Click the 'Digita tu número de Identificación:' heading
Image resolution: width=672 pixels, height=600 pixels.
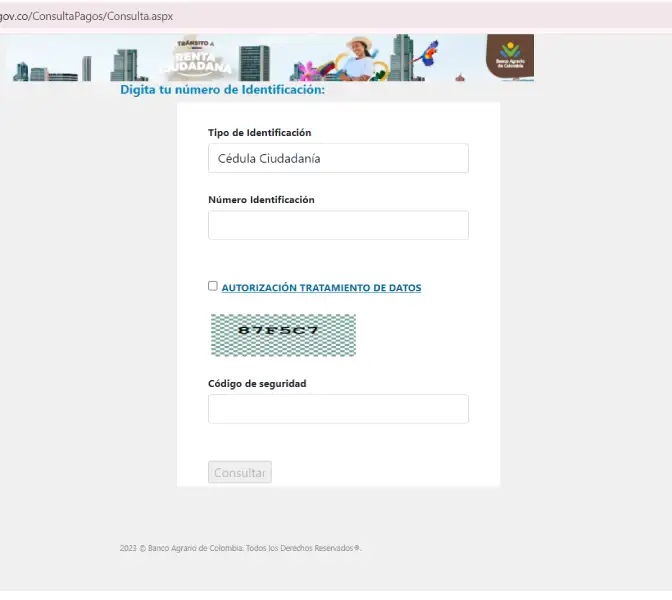[x=222, y=90]
